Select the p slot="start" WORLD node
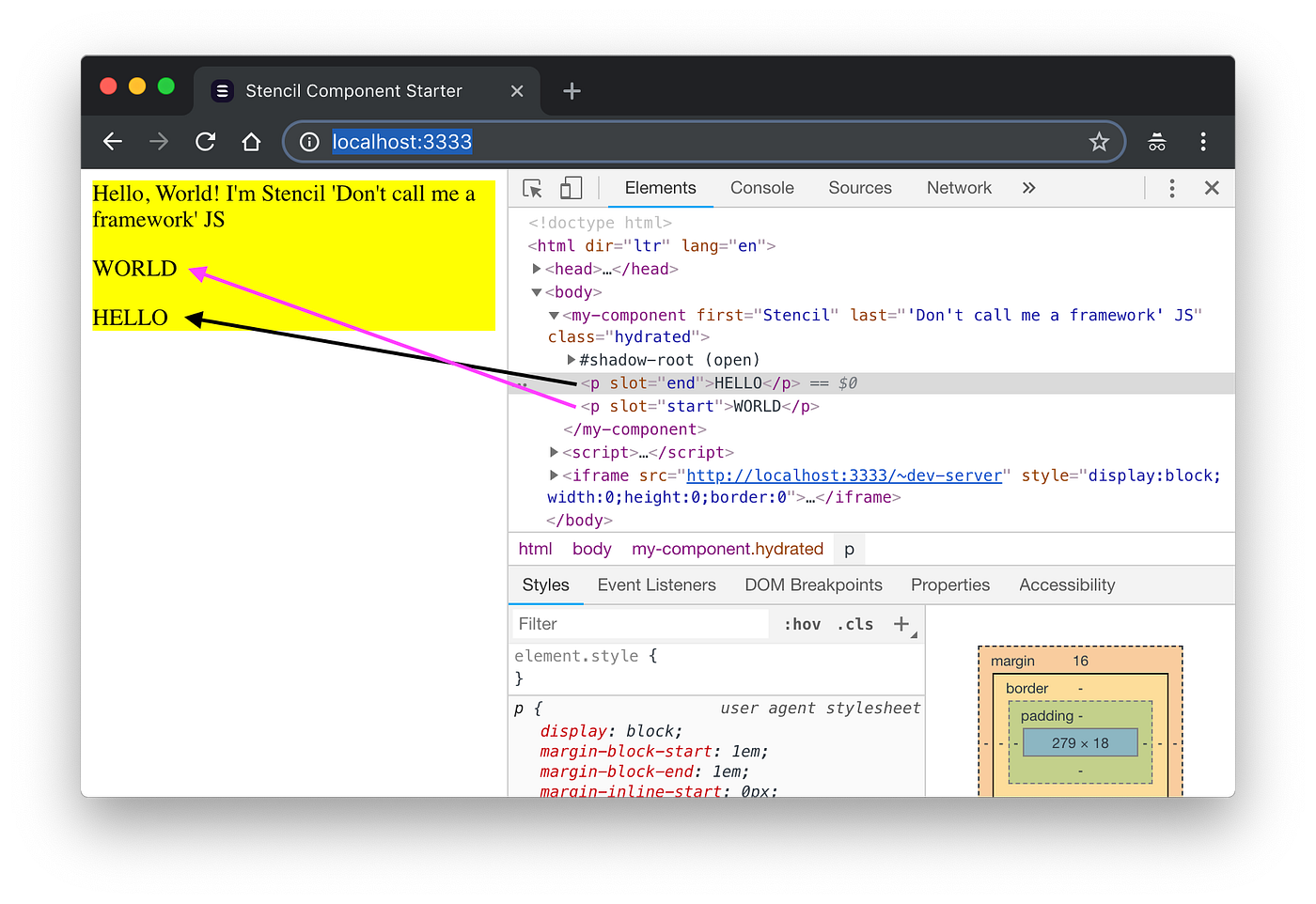 [700, 406]
